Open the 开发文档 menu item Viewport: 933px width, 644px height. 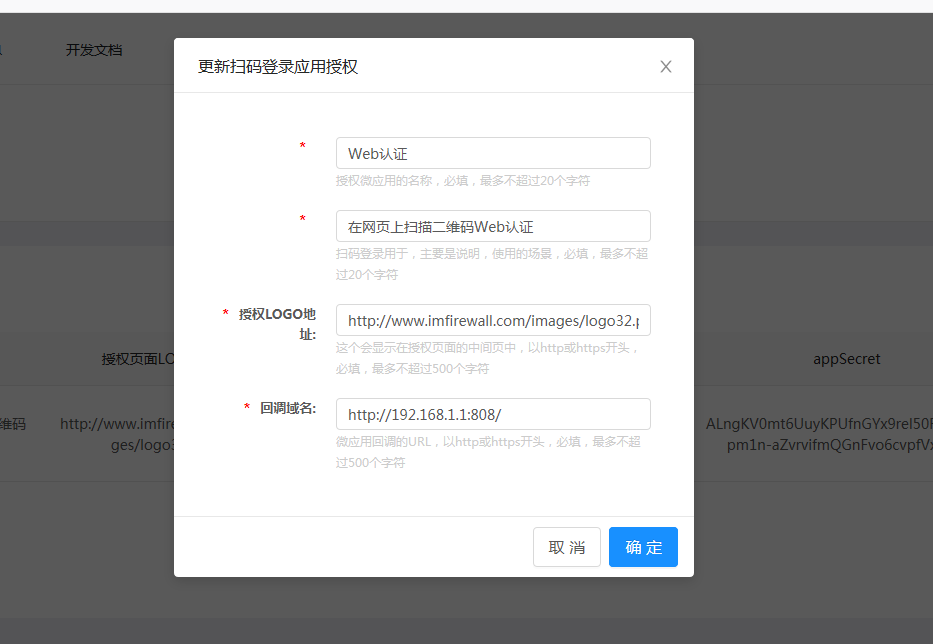[x=94, y=50]
